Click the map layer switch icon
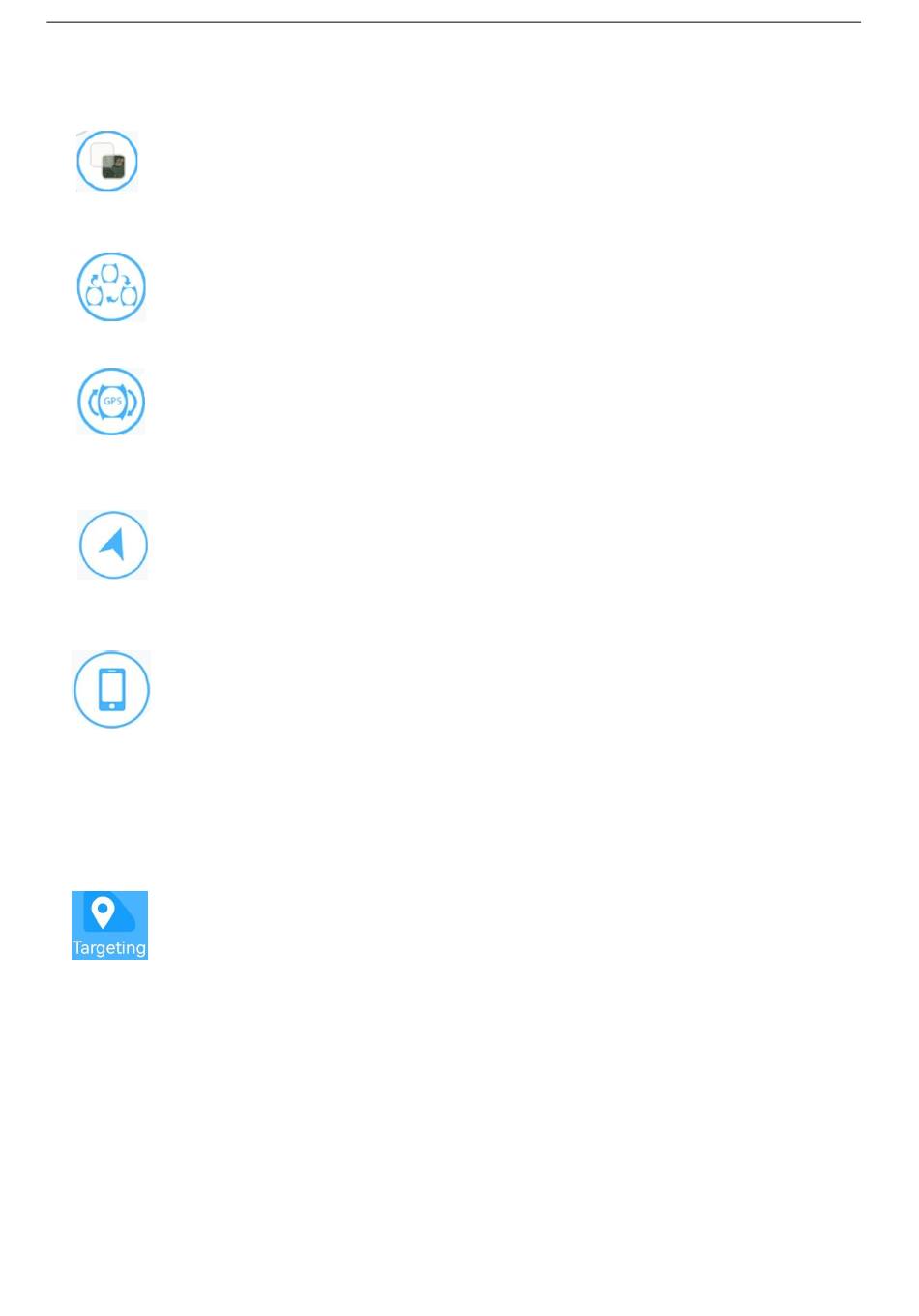Image resolution: width=919 pixels, height=1316 pixels. coord(107,161)
